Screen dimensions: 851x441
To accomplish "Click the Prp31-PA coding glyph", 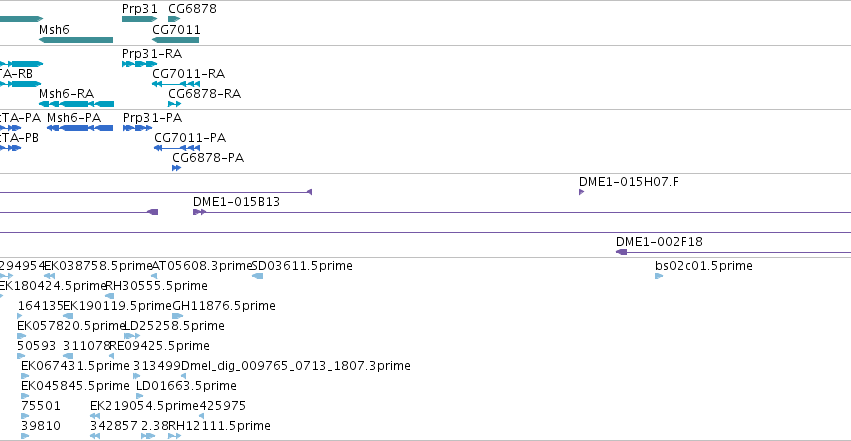I will [137, 128].
